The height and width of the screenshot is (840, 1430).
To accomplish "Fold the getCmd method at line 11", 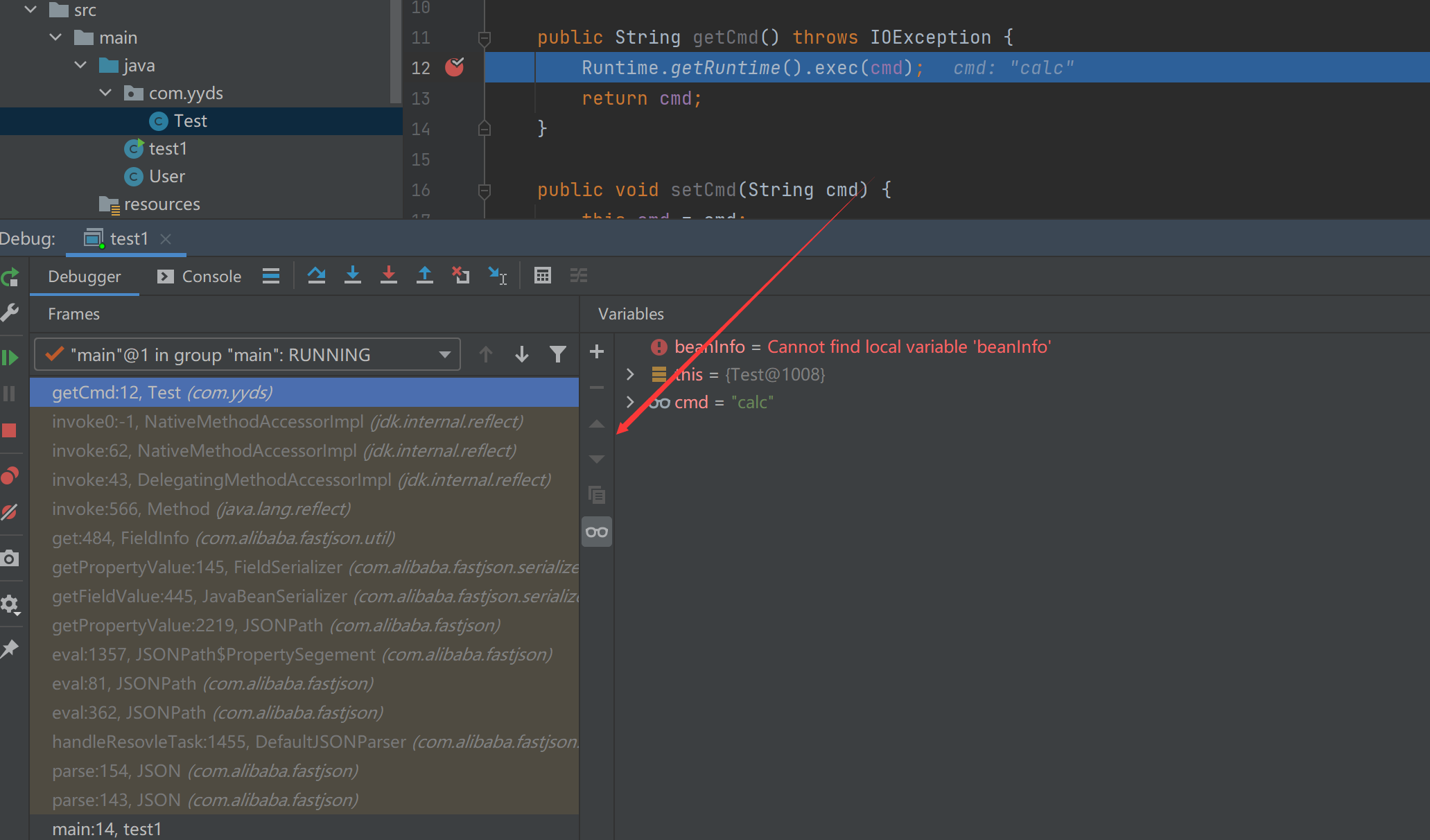I will 485,37.
